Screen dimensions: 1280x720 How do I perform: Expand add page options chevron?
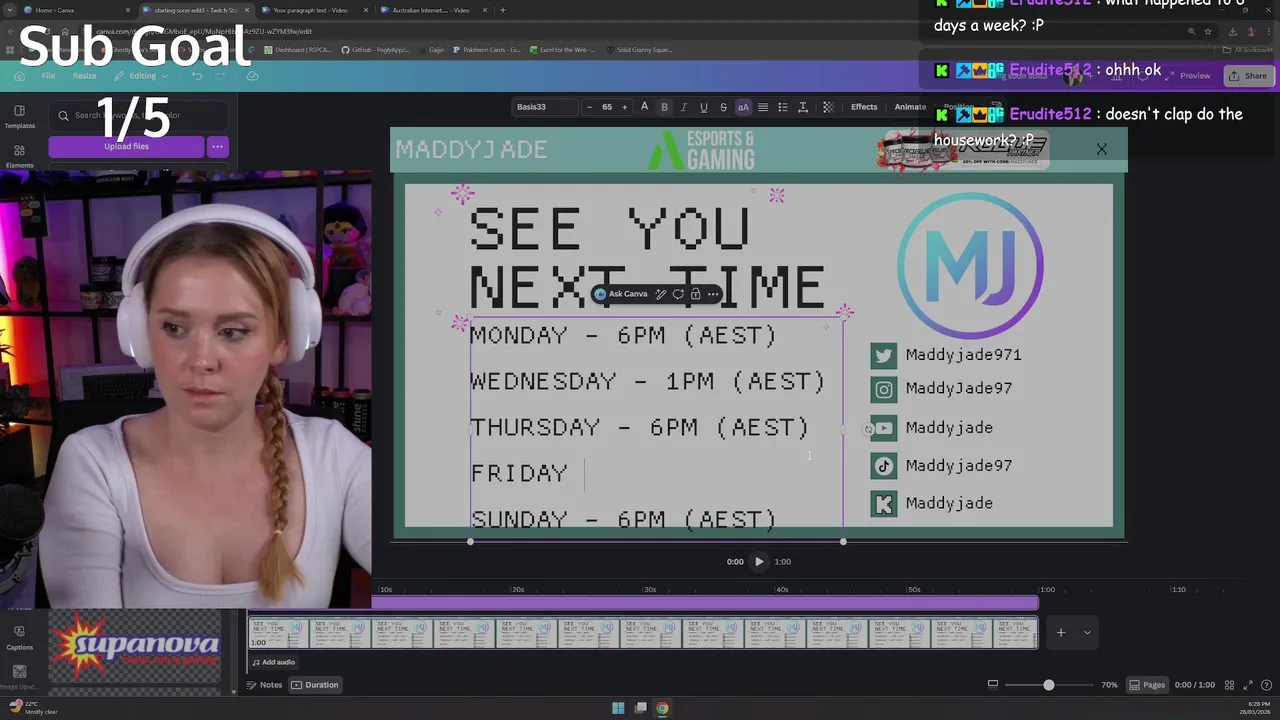pos(1087,632)
